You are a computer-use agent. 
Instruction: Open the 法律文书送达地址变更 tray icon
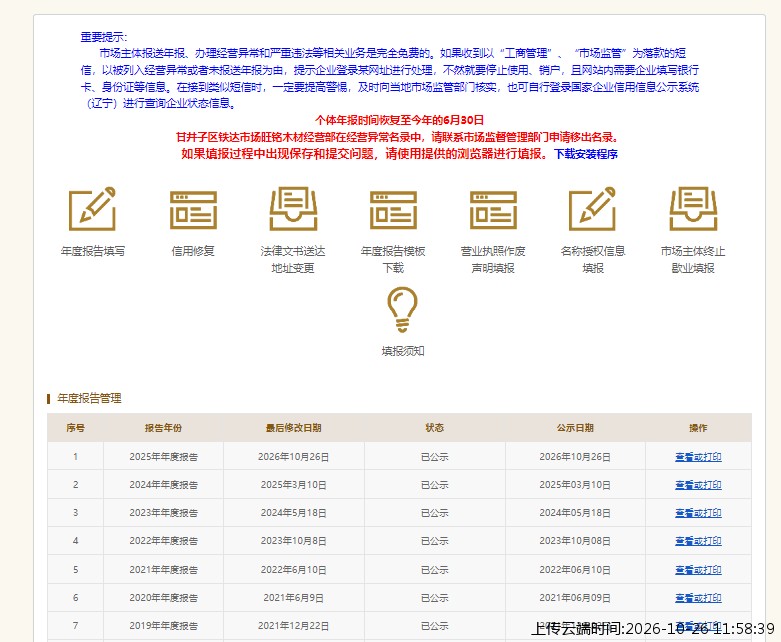(x=293, y=209)
